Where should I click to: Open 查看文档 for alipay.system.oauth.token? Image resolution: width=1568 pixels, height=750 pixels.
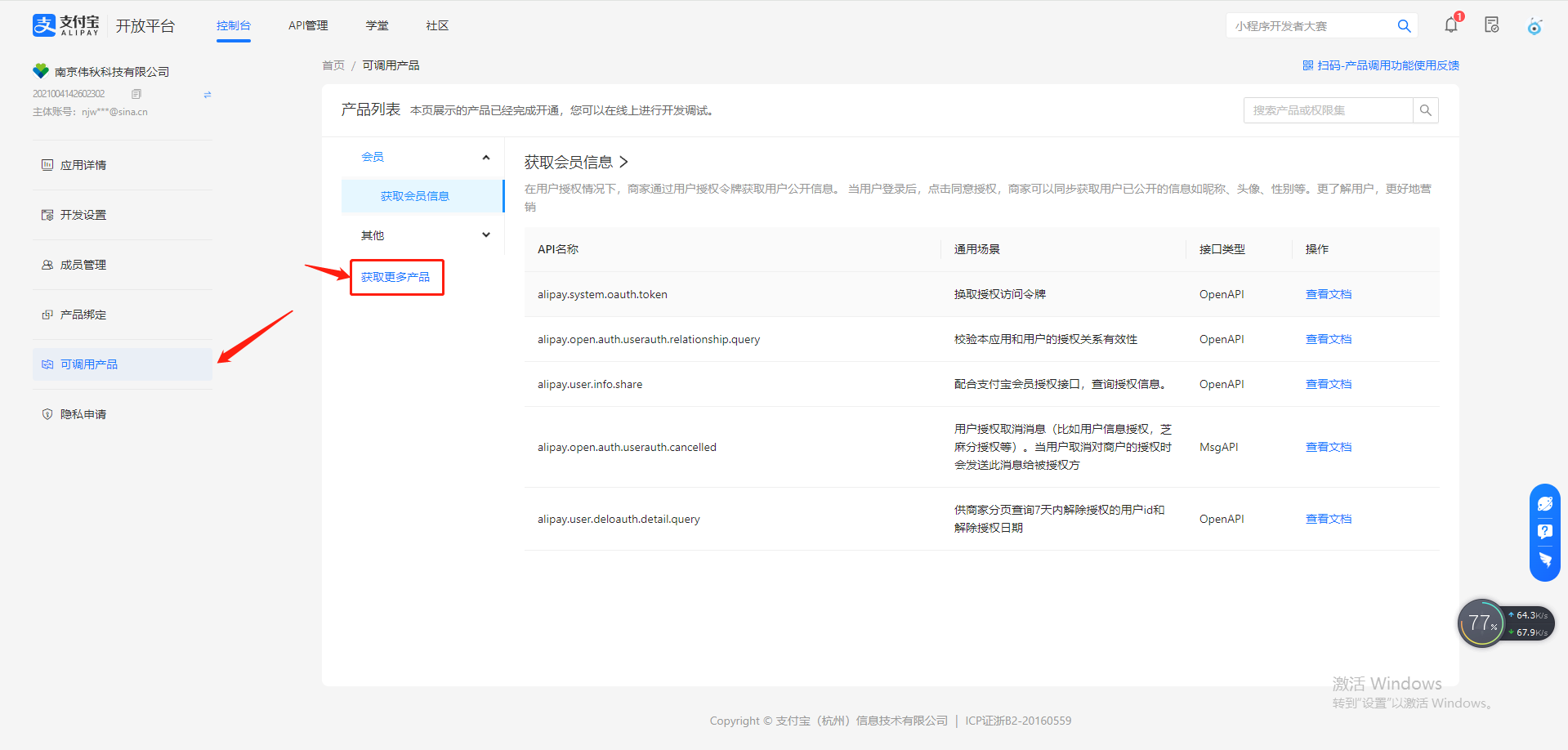coord(1328,294)
